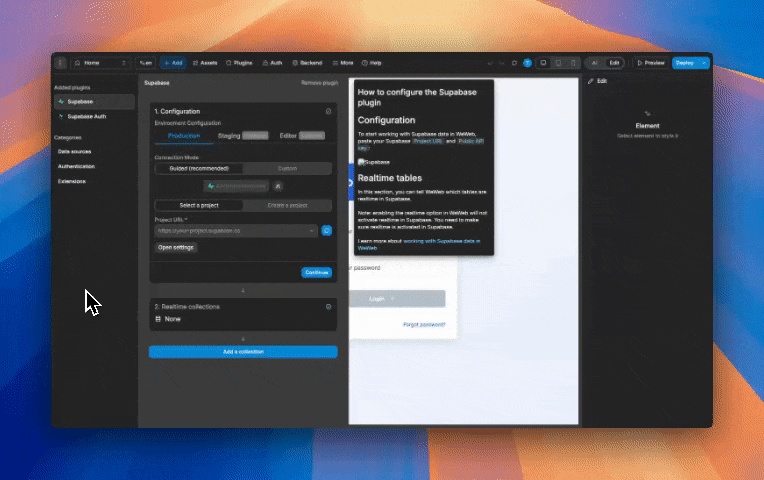Click the Add button in toolbar
The width and height of the screenshot is (764, 480).
[173, 63]
